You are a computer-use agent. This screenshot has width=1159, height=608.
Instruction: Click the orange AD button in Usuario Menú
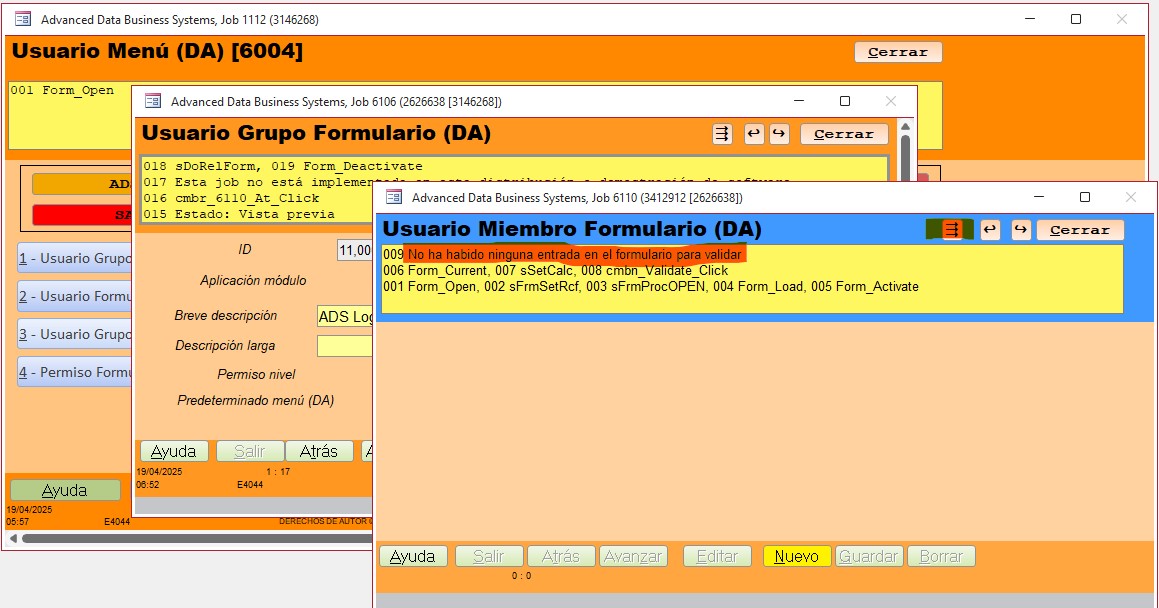(x=82, y=184)
